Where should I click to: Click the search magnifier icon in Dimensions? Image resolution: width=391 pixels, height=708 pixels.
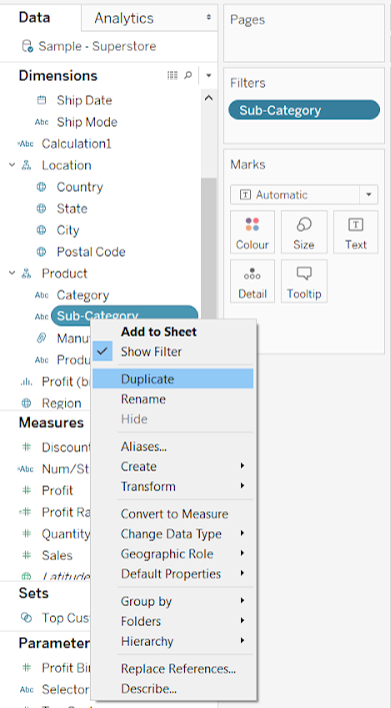(x=188, y=75)
